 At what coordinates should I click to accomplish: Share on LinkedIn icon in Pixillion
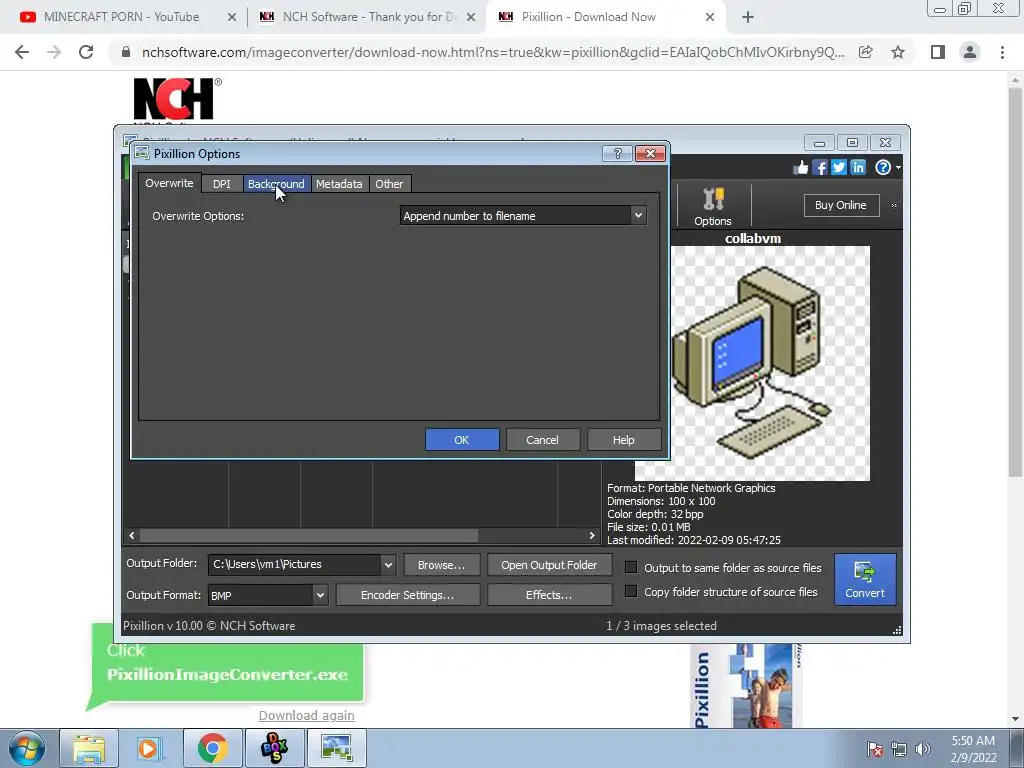(857, 168)
